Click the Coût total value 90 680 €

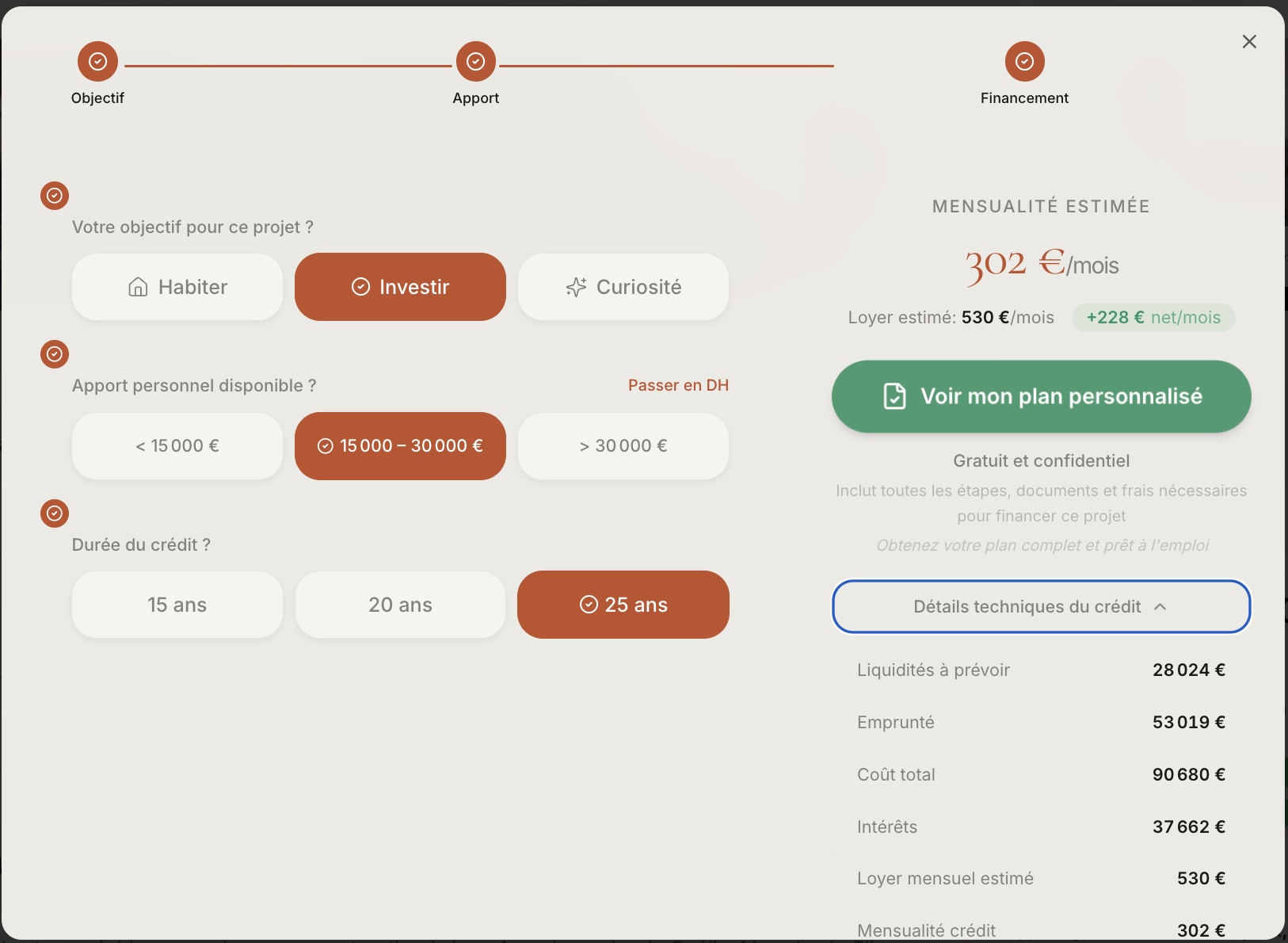click(x=1188, y=774)
